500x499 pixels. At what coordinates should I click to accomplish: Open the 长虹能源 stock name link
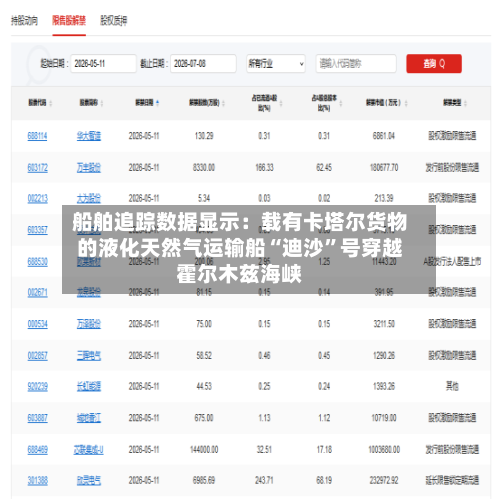(x=89, y=387)
